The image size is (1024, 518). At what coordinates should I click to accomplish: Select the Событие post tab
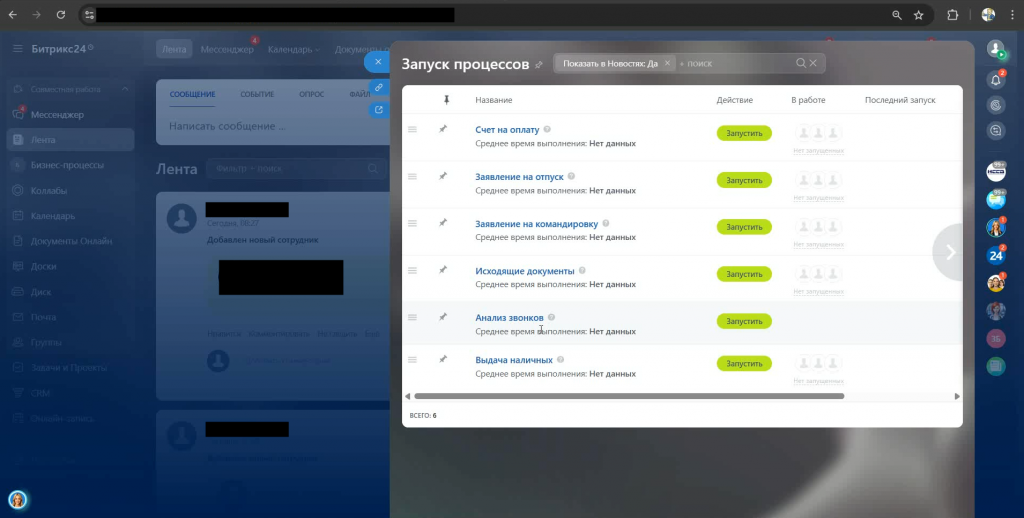coord(257,94)
